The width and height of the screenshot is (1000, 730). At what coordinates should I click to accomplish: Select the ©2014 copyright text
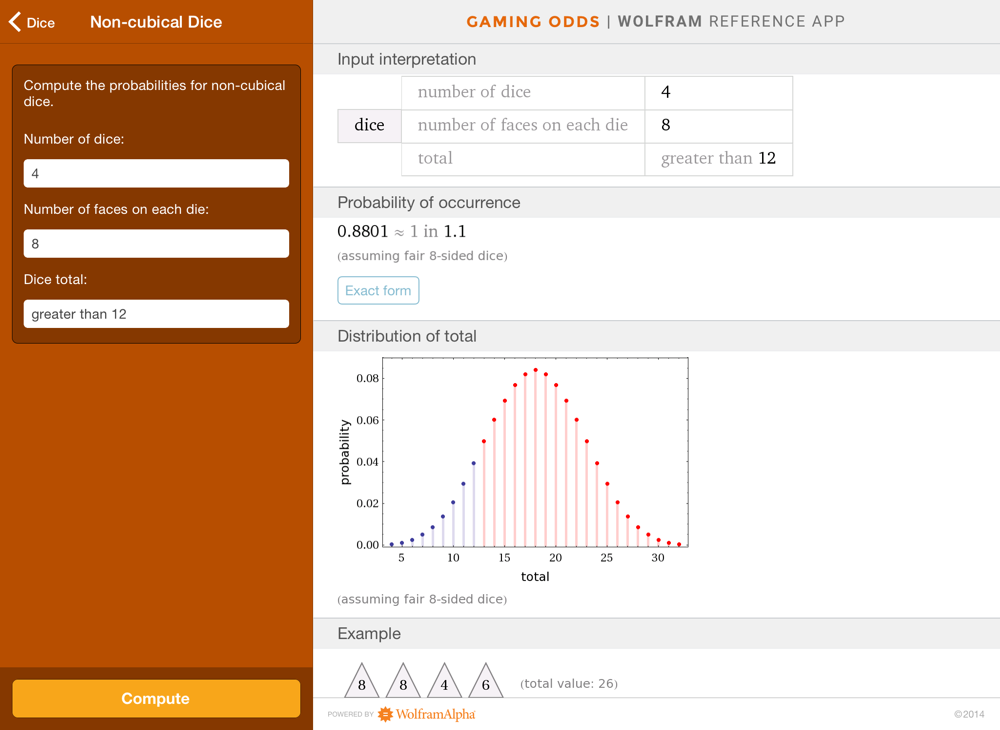pos(969,714)
